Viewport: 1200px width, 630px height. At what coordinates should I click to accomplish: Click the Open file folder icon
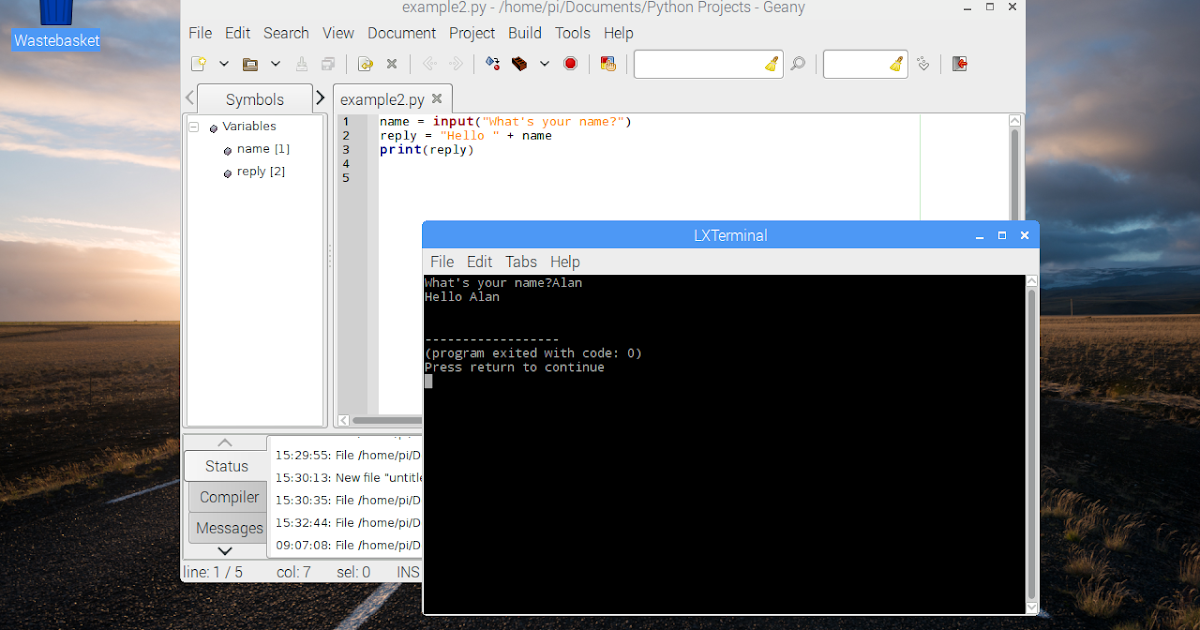point(250,64)
